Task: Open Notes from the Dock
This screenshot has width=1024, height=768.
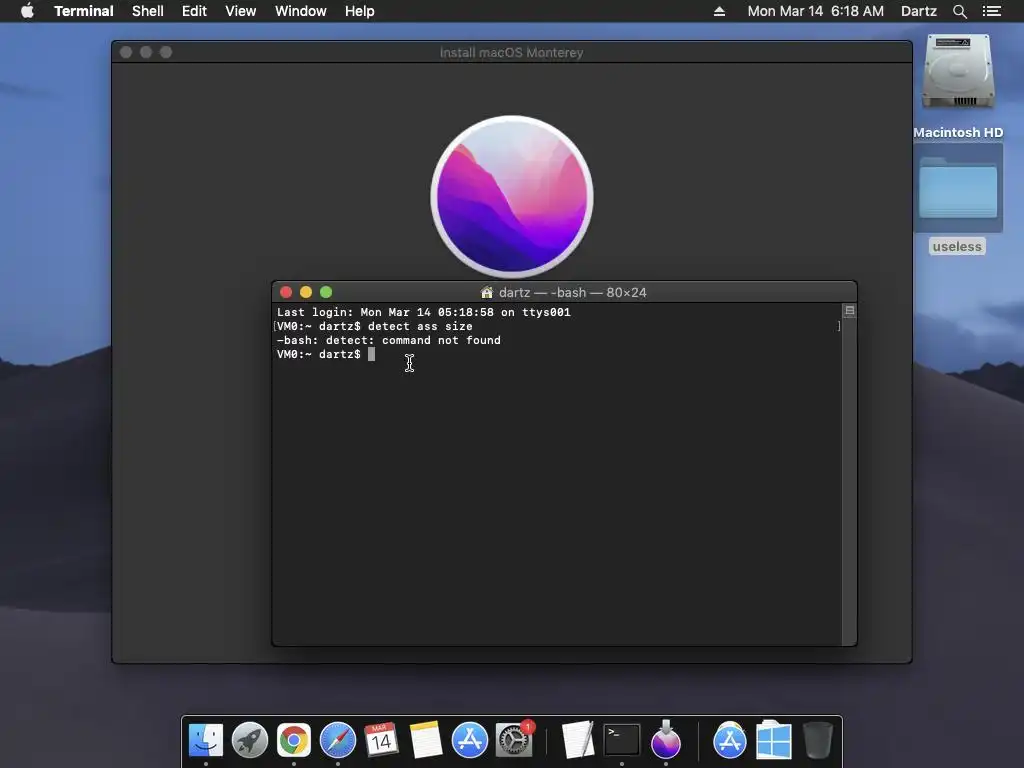Action: 425,740
